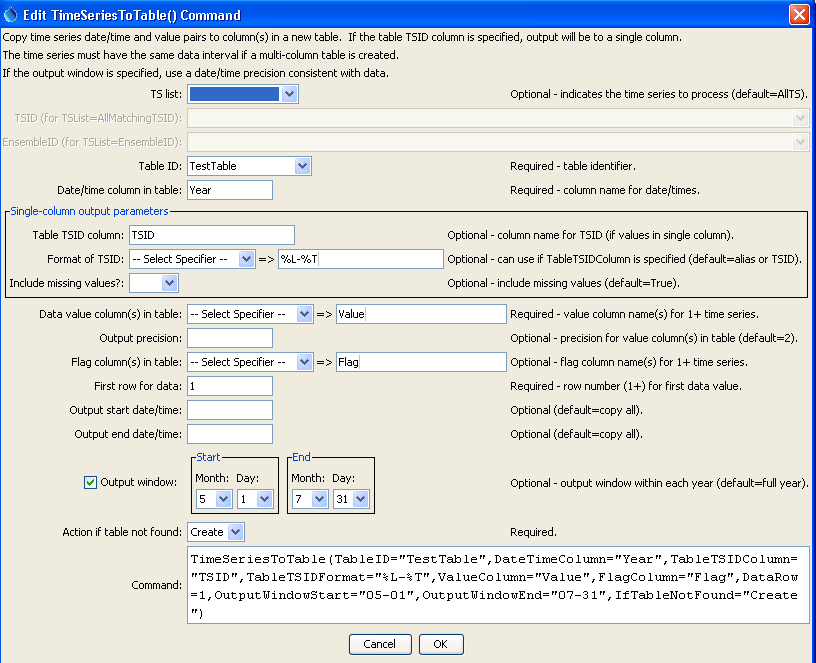Click the Output precision text field
Viewport: 816px width, 663px height.
[x=230, y=338]
